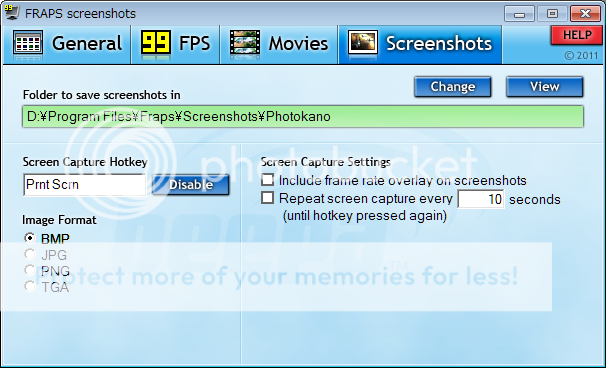Select BMP image format
Screen dimensions: 606x368
click(30, 238)
